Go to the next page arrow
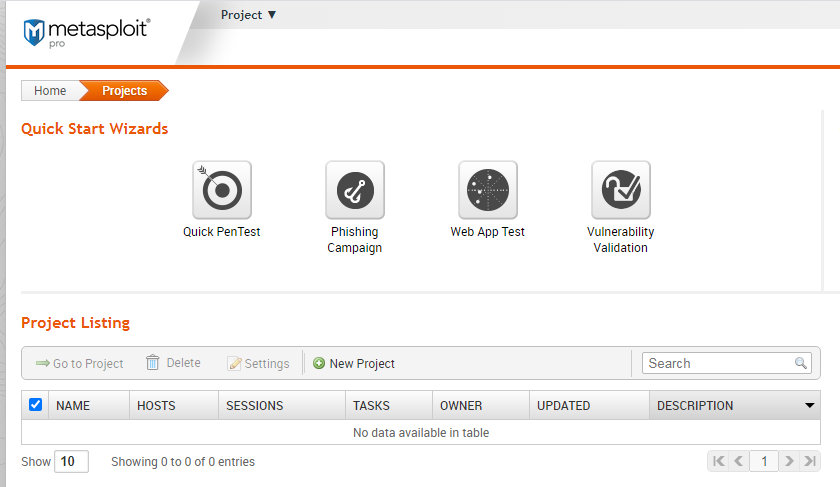 (789, 461)
